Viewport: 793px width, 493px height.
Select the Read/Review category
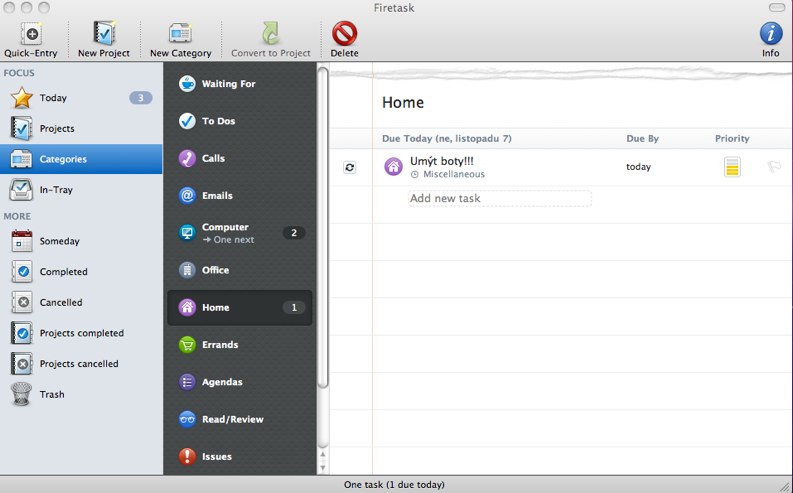coord(240,419)
